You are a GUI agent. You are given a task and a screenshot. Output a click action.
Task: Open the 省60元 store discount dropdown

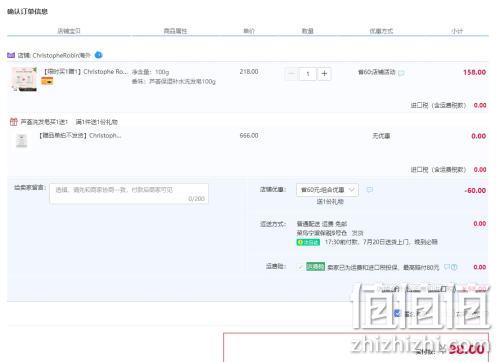(327, 190)
